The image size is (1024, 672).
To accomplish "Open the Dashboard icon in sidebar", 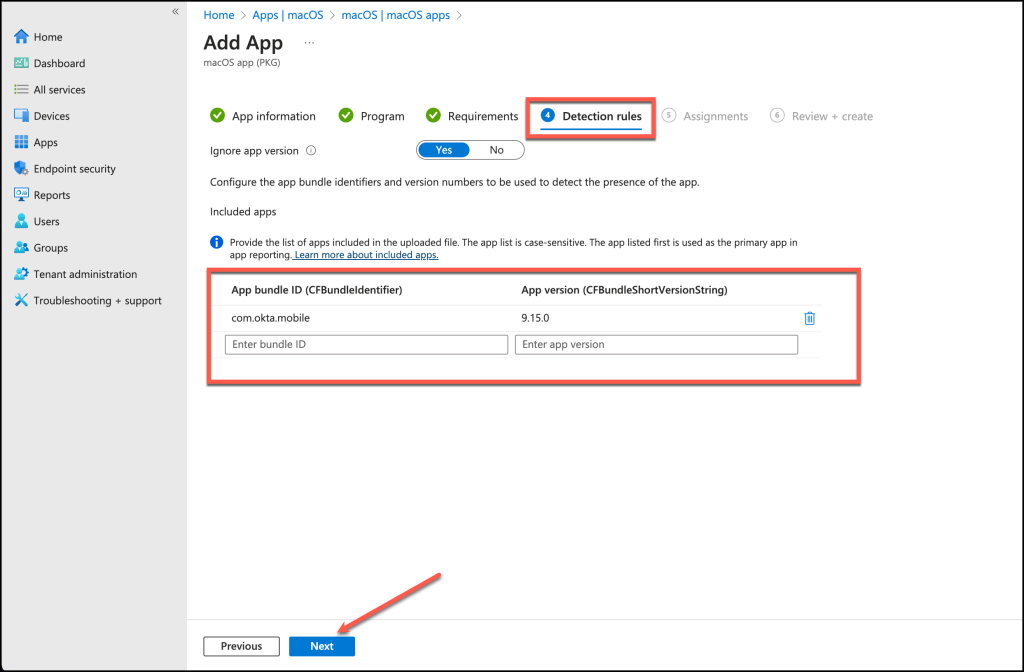I will [x=21, y=63].
